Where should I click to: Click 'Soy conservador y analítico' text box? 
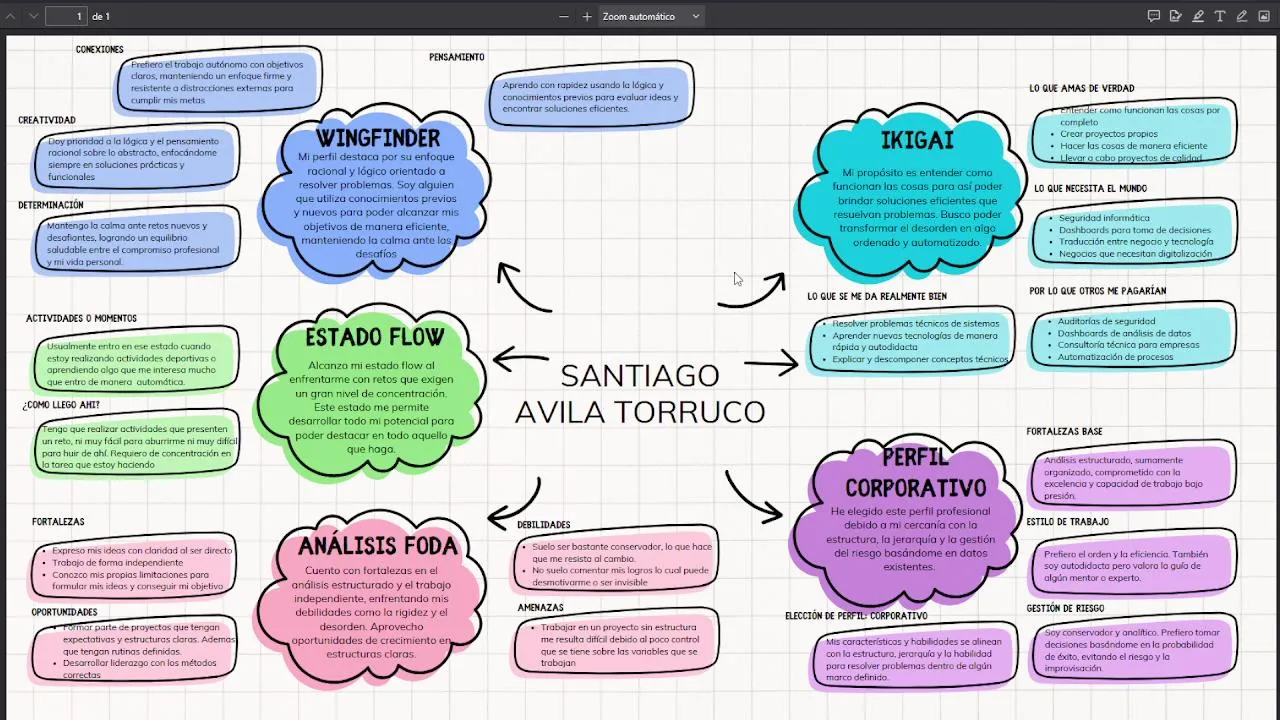click(1134, 650)
